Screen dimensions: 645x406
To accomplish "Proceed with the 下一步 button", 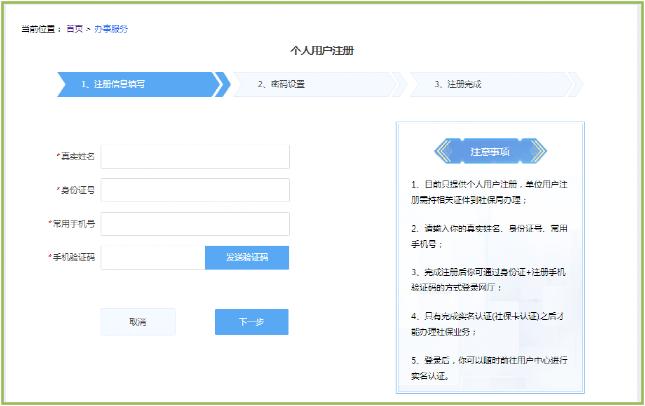I will (251, 322).
